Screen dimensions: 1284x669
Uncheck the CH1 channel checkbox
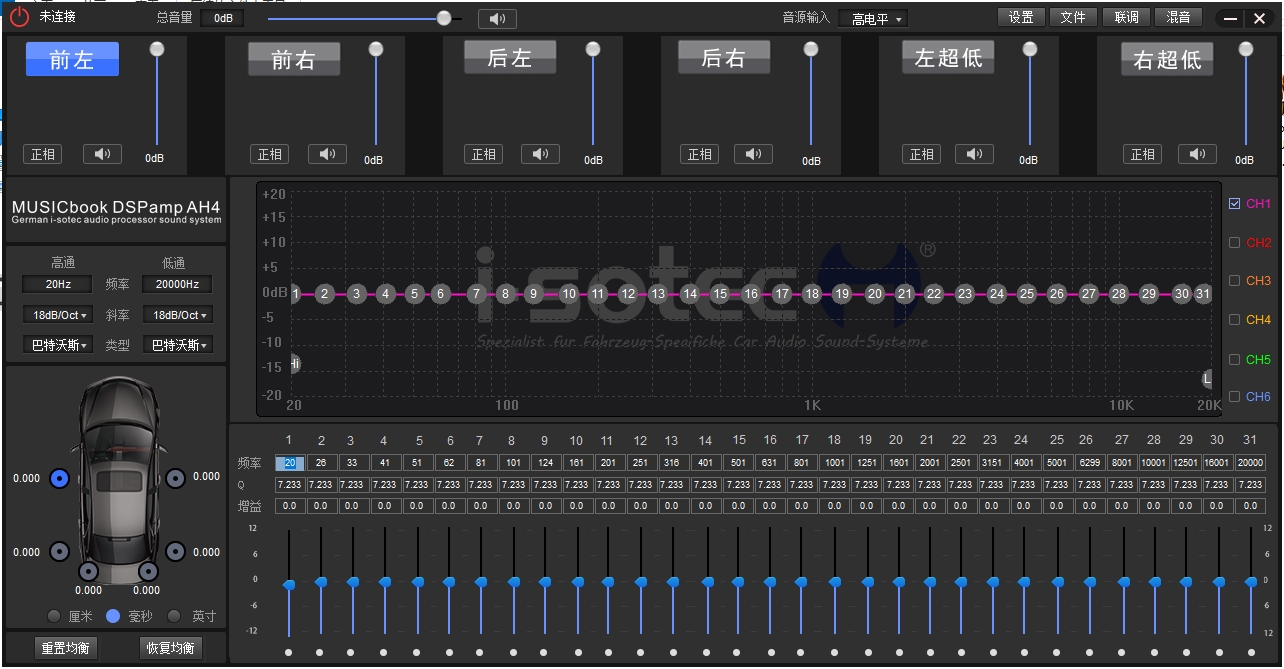[x=1235, y=204]
